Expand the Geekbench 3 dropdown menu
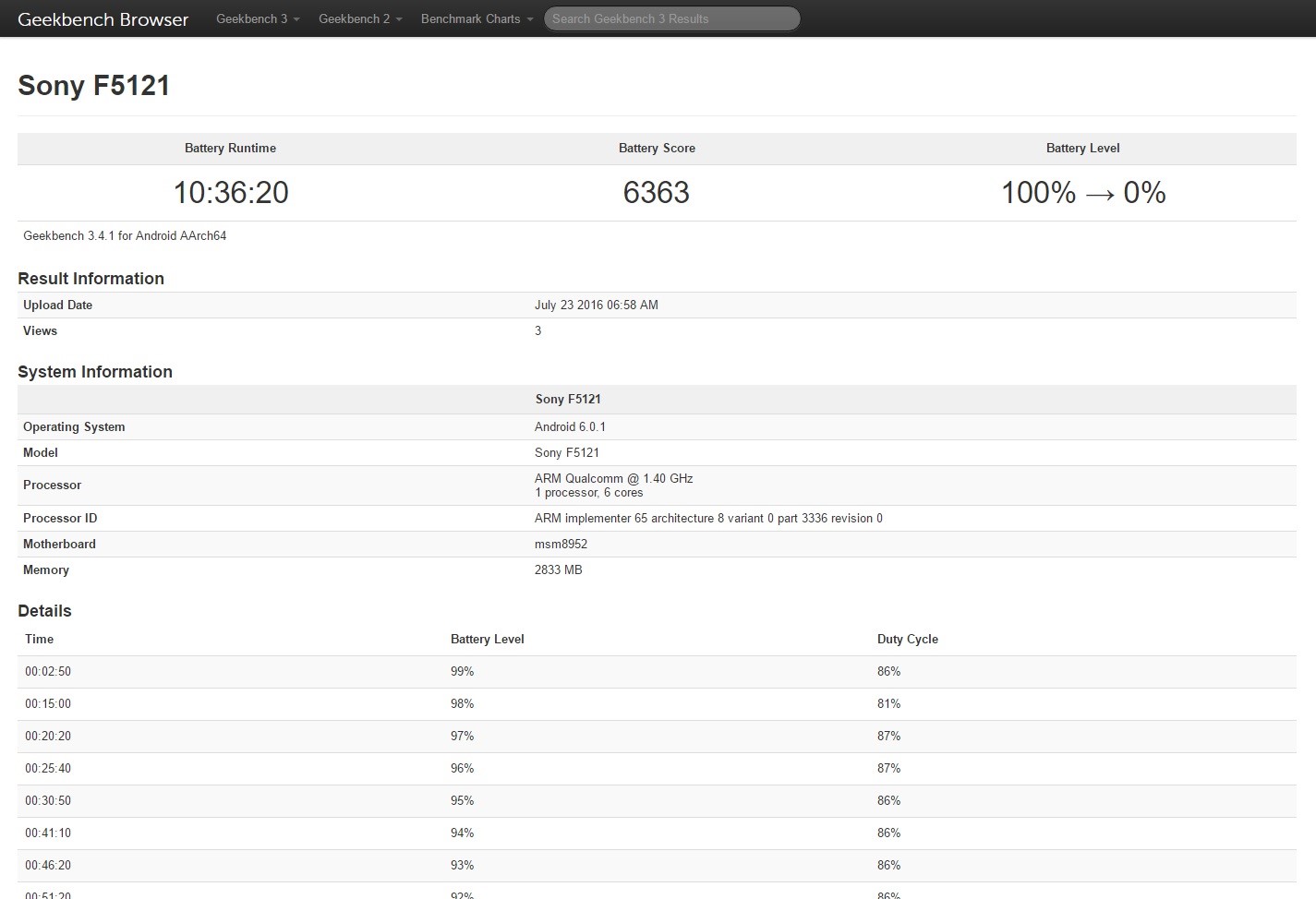This screenshot has height=899, width=1316. coord(258,18)
